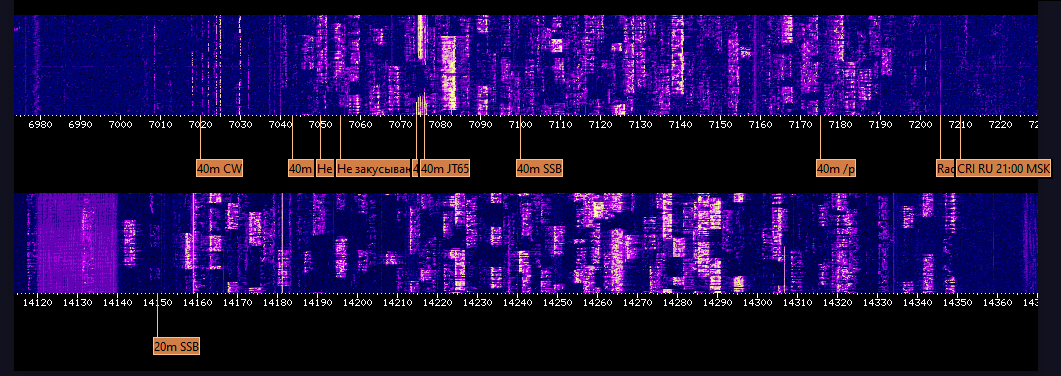Open the 40m SSB bookmark

(x=539, y=168)
